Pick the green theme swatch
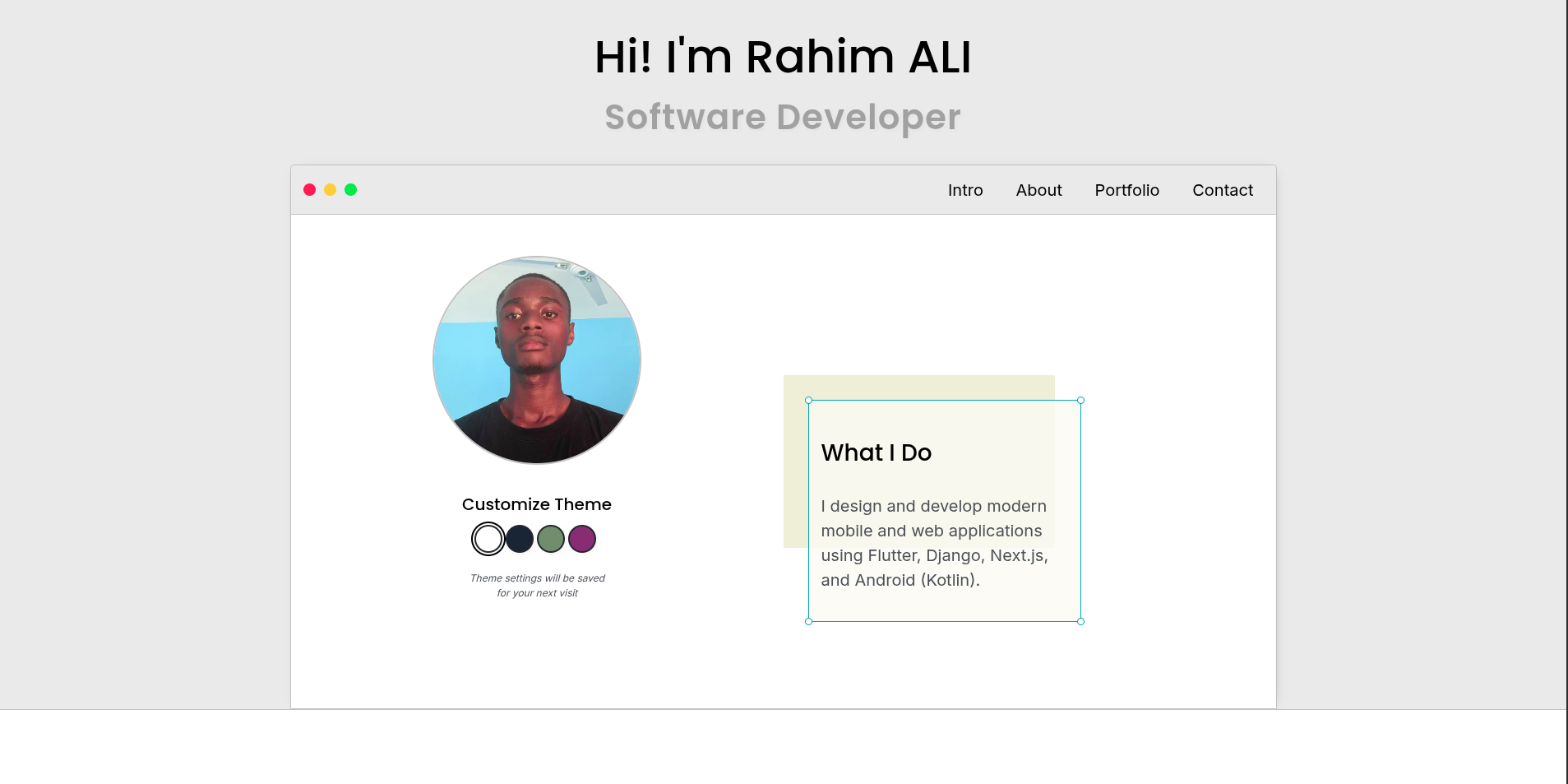 tap(551, 539)
